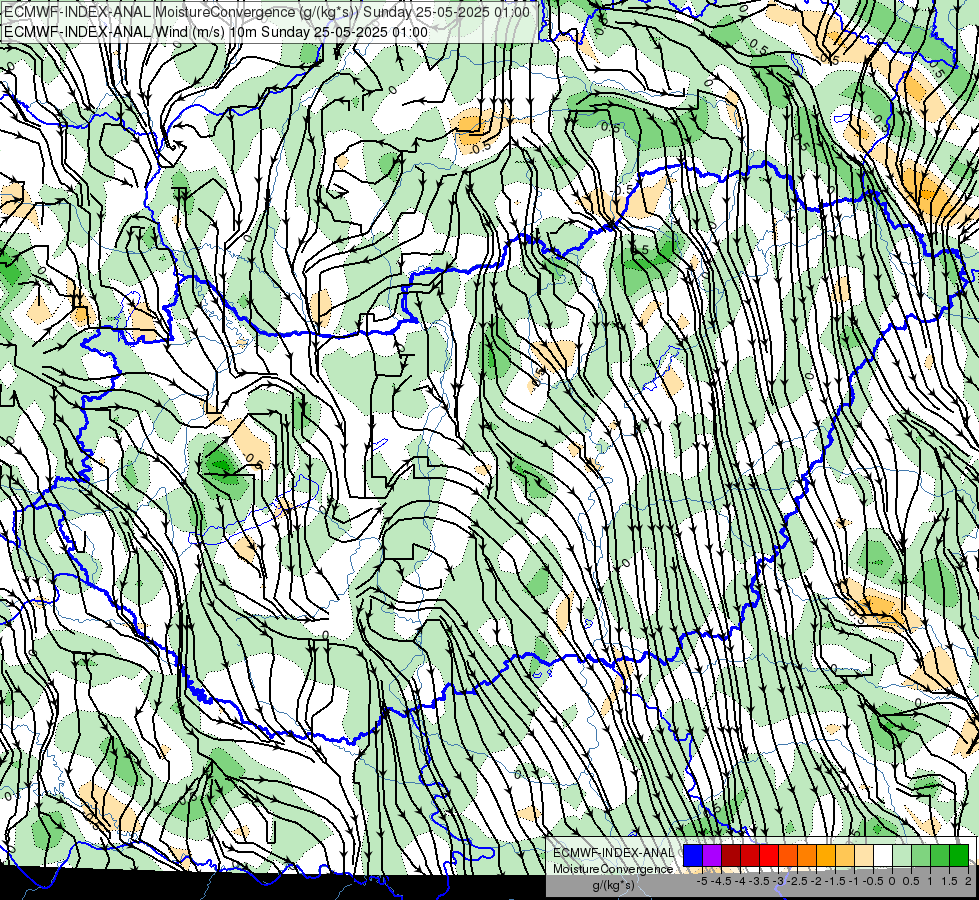Viewport: 979px width, 900px height.
Task: Click the g/(kg*s) unit label in legend
Action: pyautogui.click(x=613, y=885)
